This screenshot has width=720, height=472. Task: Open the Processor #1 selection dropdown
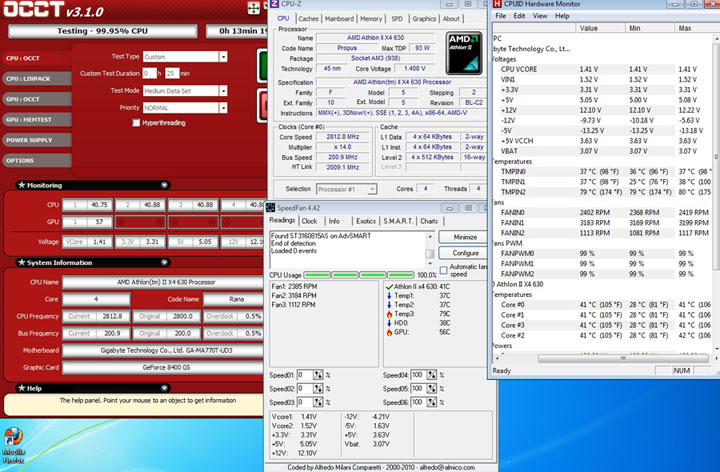[372, 189]
